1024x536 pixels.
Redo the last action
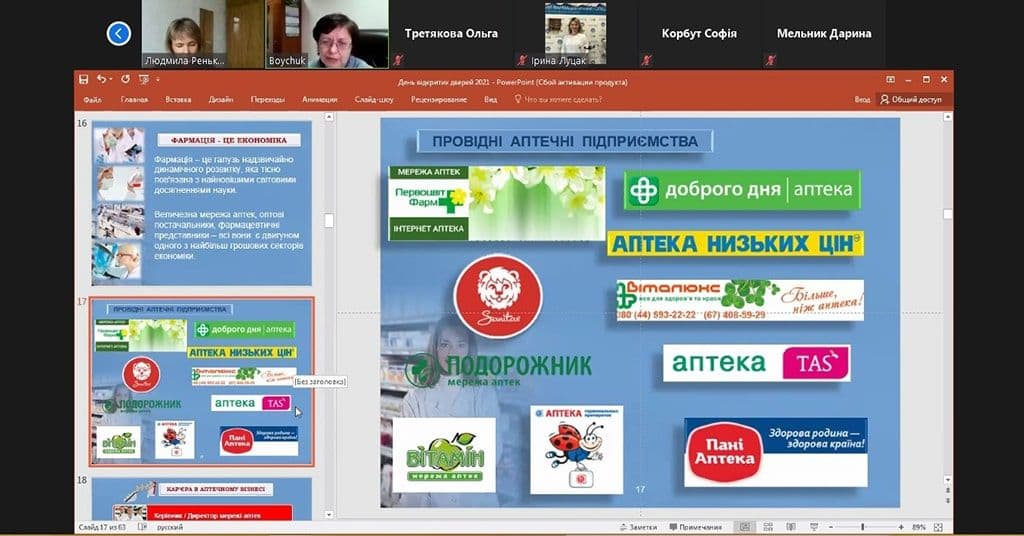125,80
